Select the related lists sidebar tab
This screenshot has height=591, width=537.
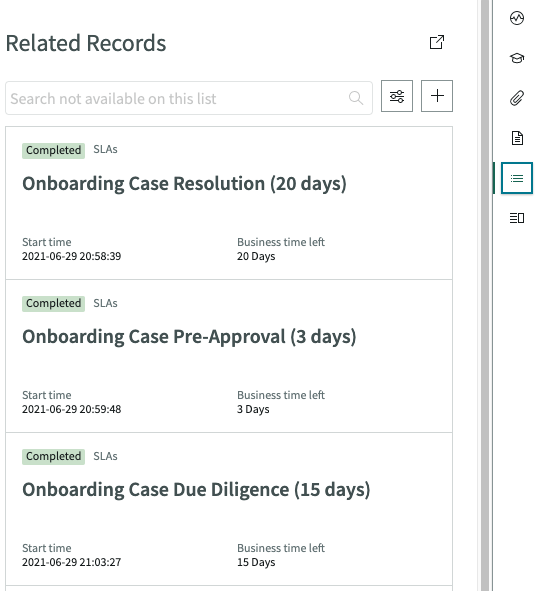(517, 178)
